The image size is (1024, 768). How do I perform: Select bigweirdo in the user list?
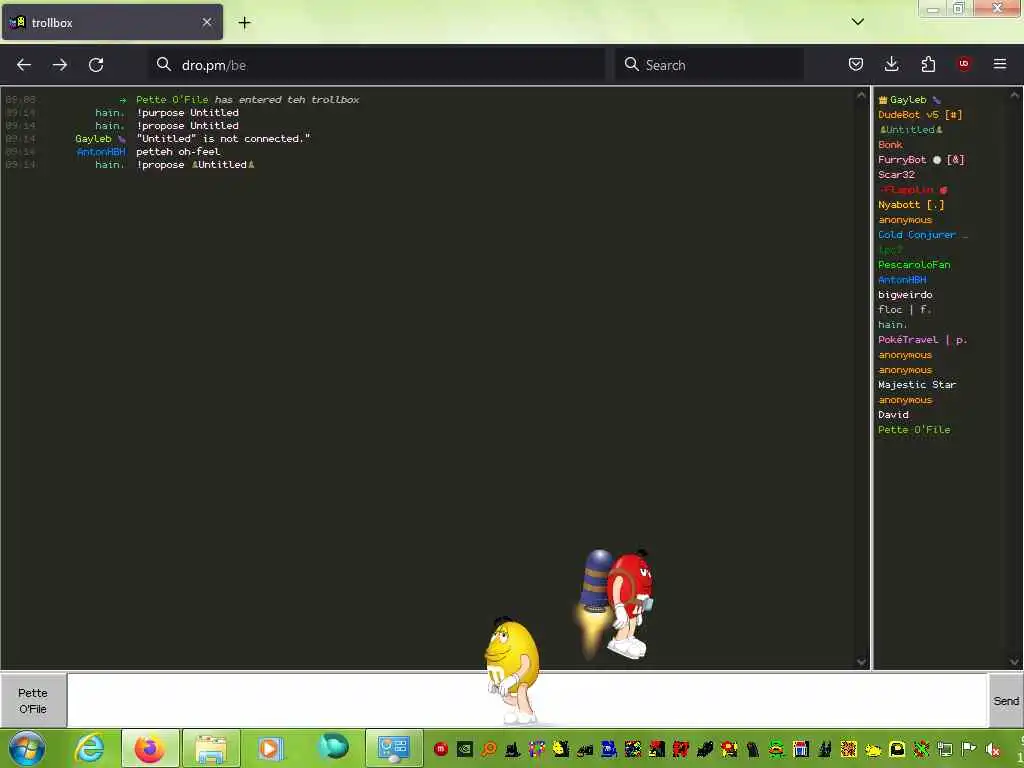pos(905,295)
